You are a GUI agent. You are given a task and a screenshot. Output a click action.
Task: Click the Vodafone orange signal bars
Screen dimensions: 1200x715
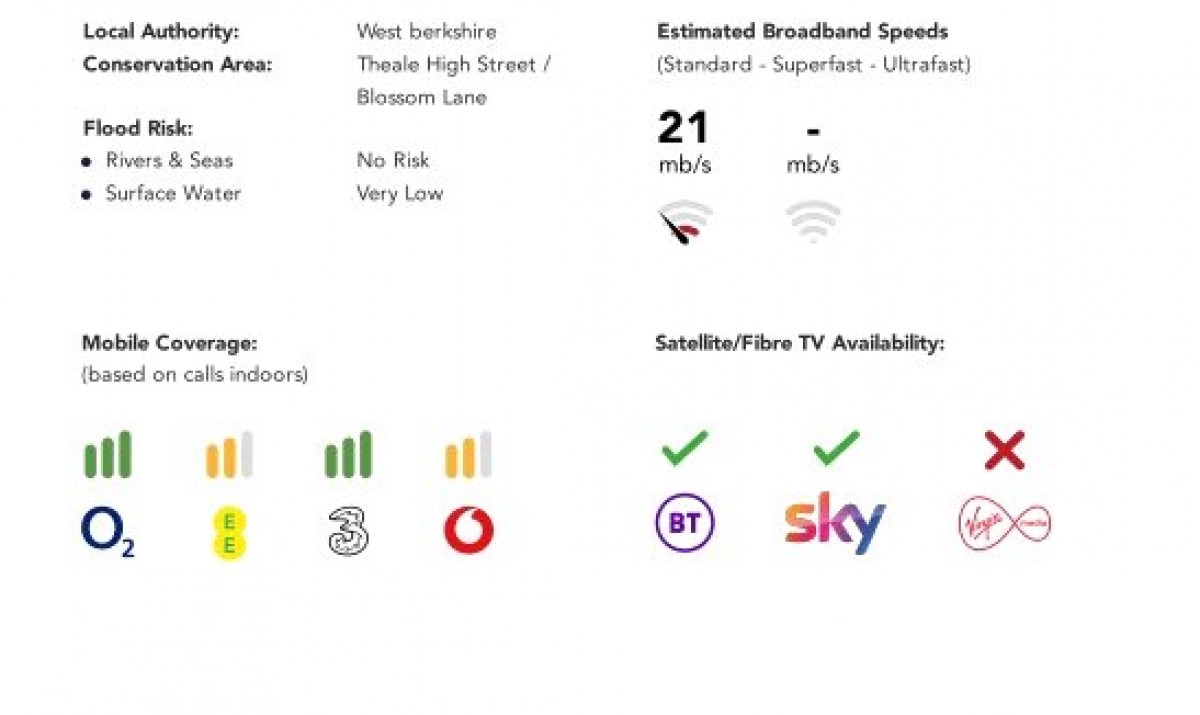click(x=468, y=455)
